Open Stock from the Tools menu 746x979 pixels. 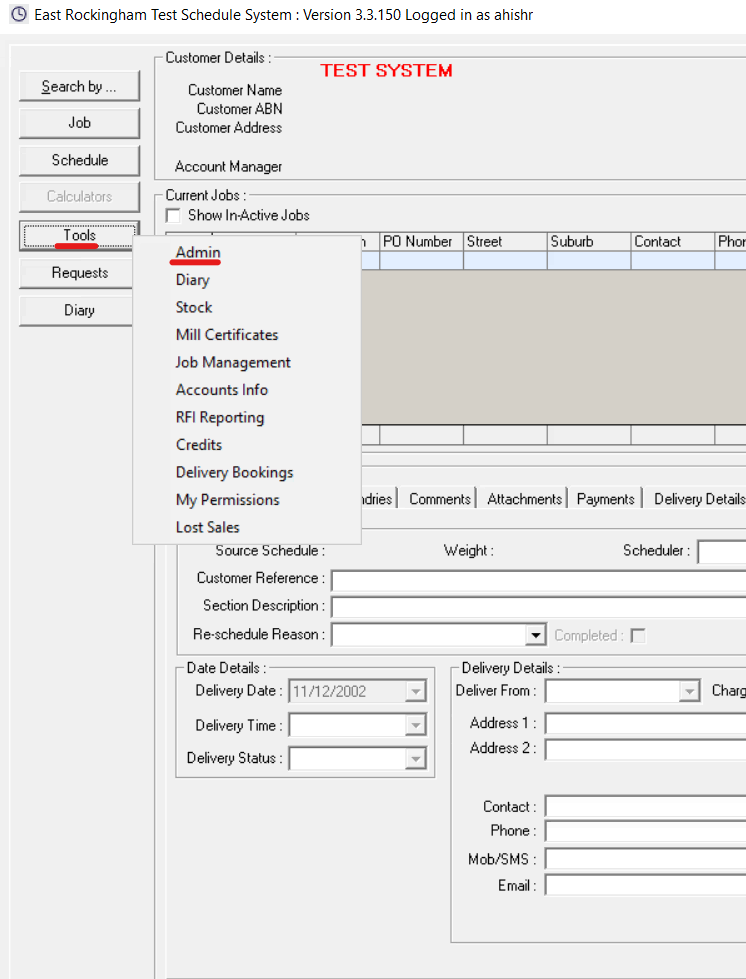pos(194,307)
